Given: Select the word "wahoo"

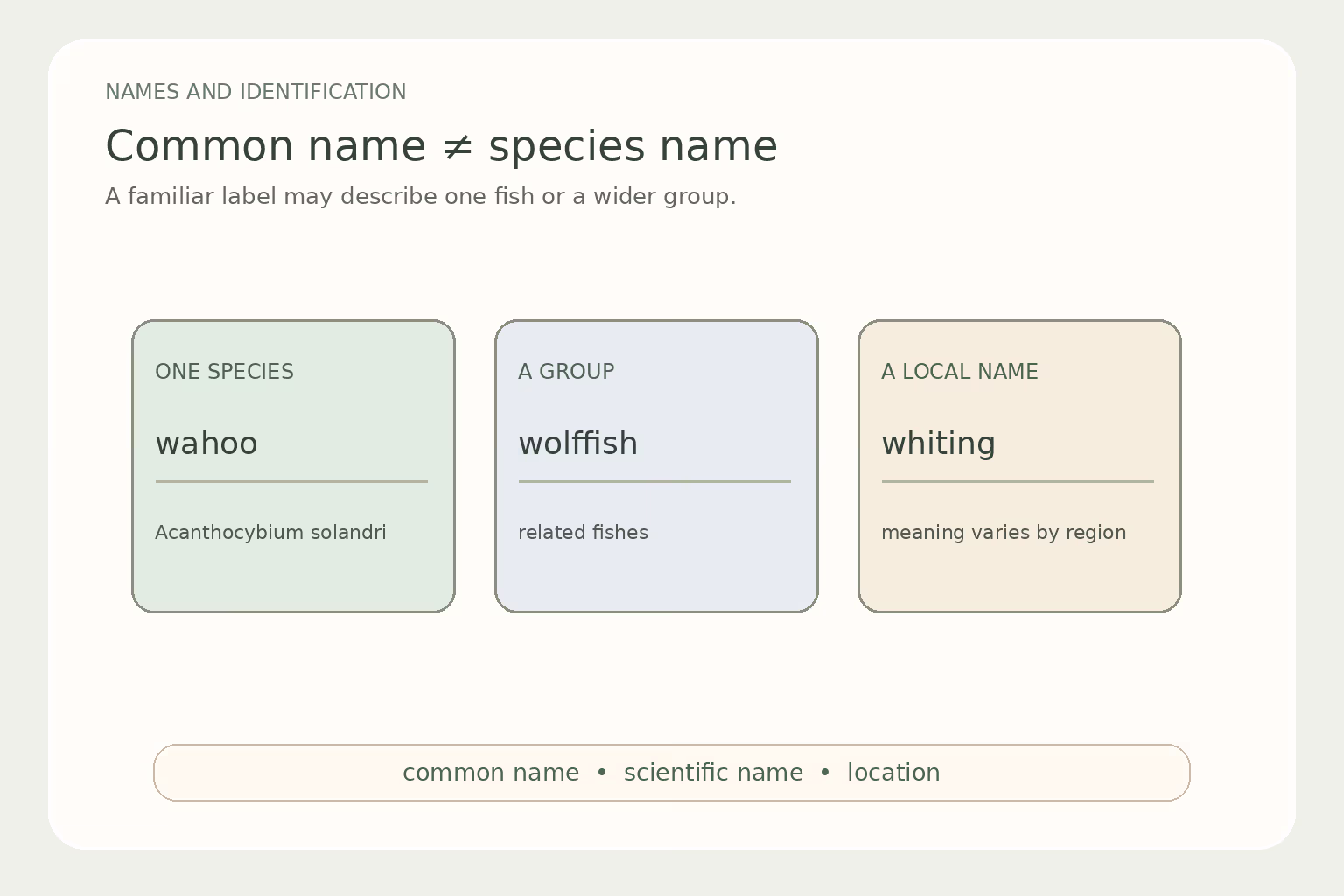Looking at the screenshot, I should pyautogui.click(x=206, y=444).
